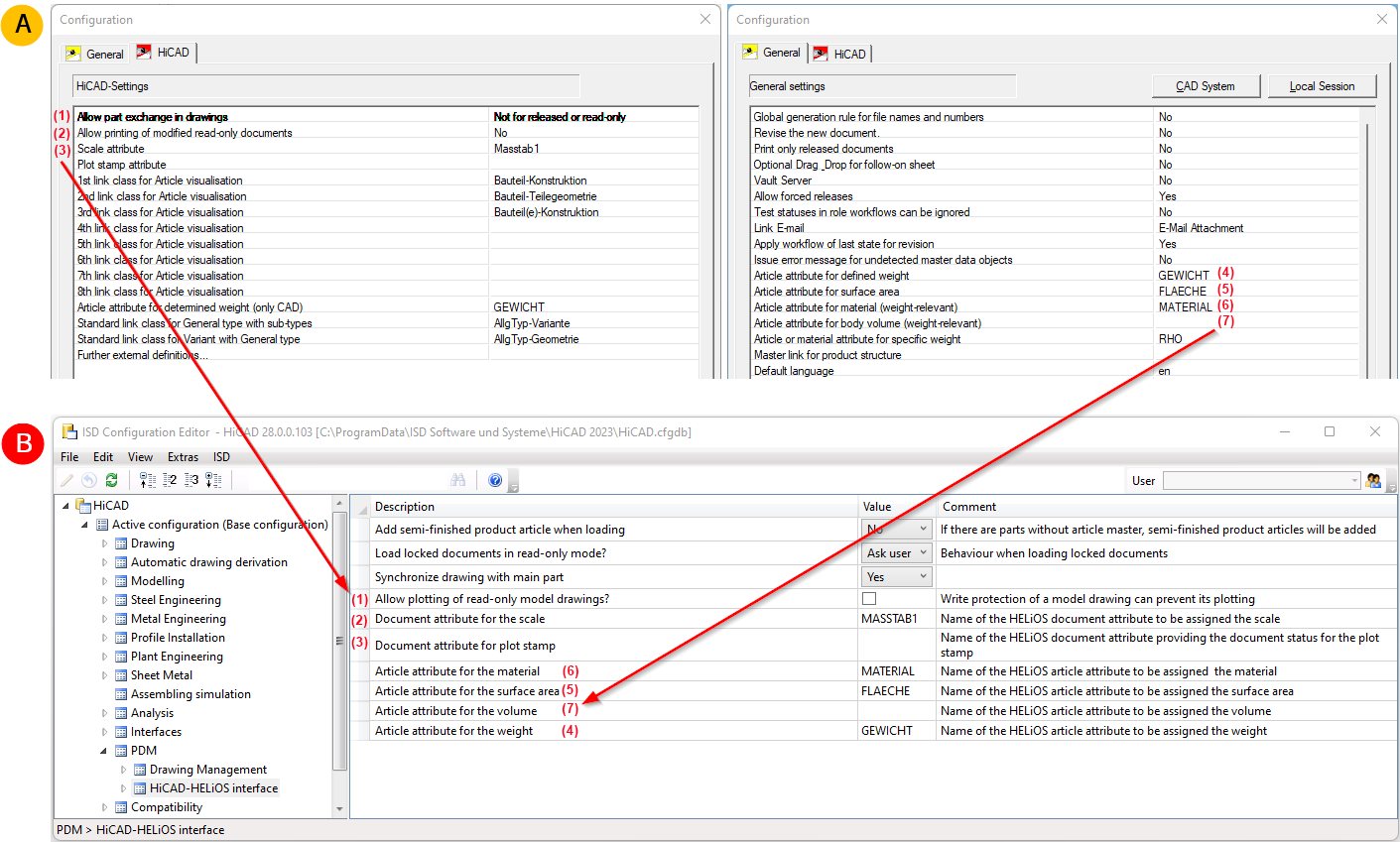Click the Value column header
The height and width of the screenshot is (842, 1400).
897,507
